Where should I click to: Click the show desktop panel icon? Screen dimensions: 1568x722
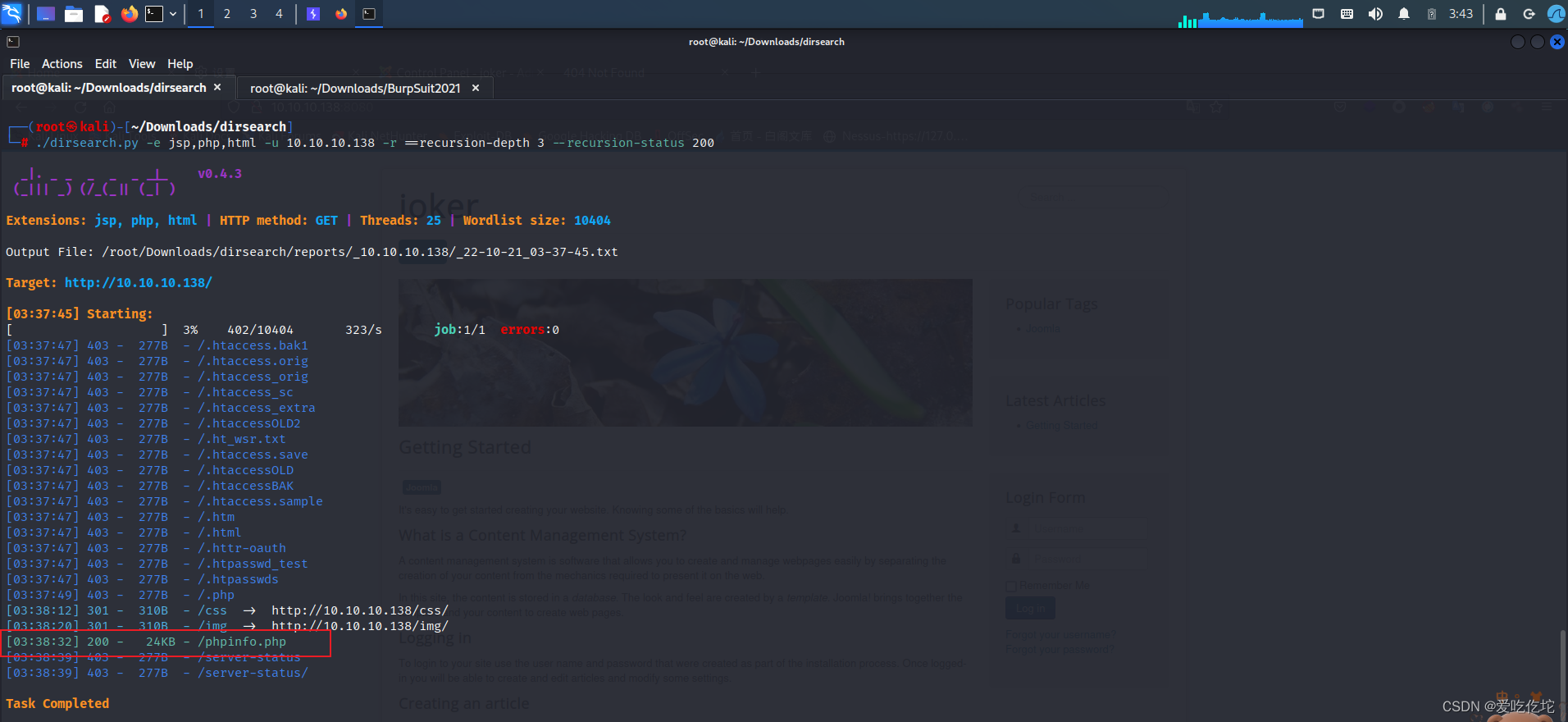(46, 14)
